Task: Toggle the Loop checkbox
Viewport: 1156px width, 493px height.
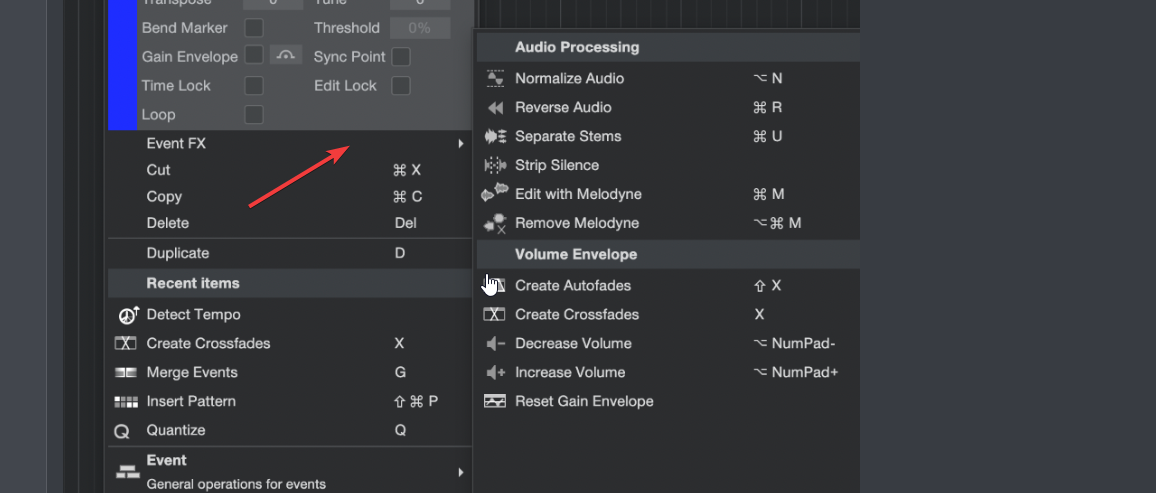Action: click(x=254, y=115)
